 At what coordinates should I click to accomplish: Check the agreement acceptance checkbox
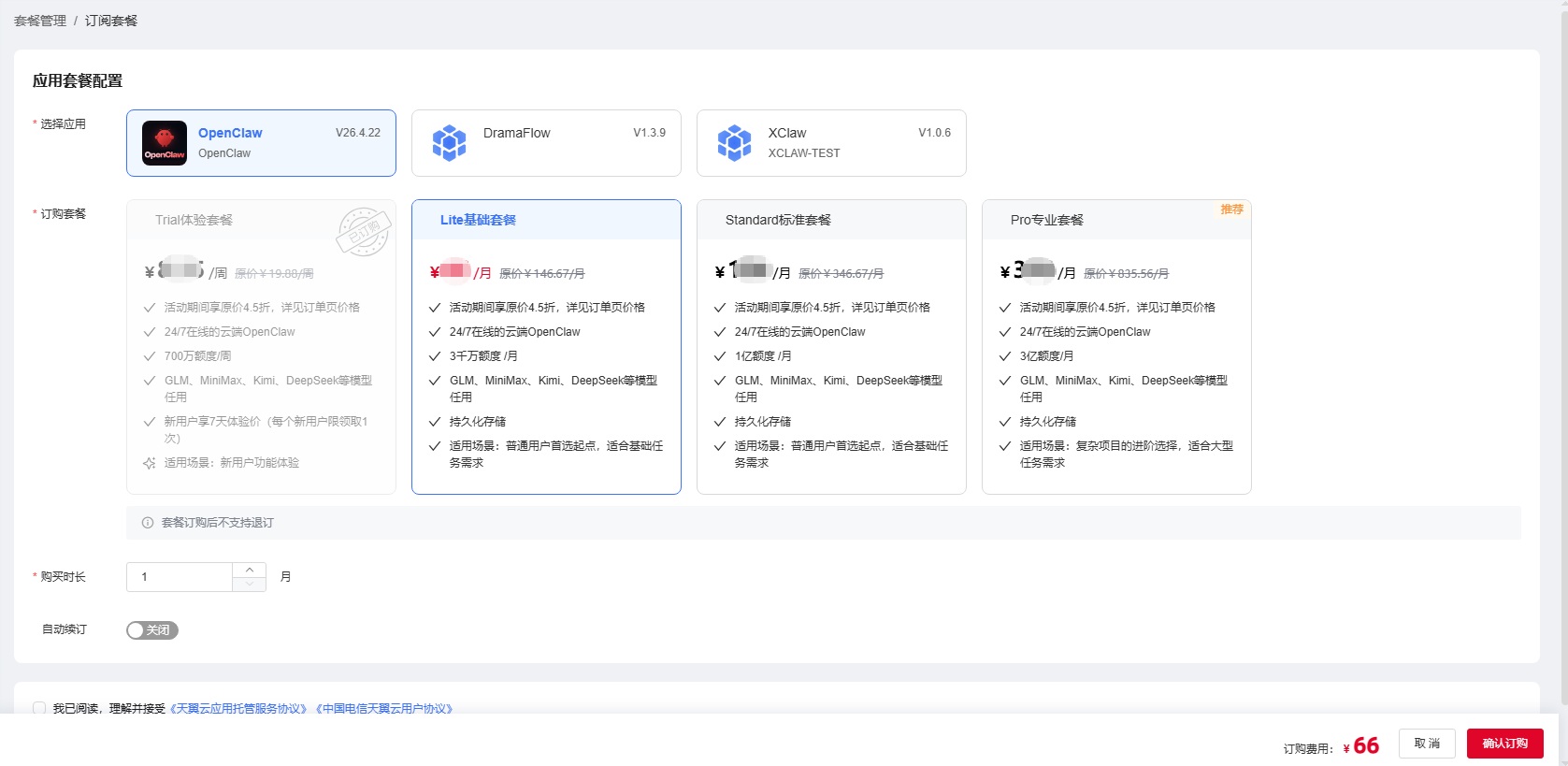39,708
